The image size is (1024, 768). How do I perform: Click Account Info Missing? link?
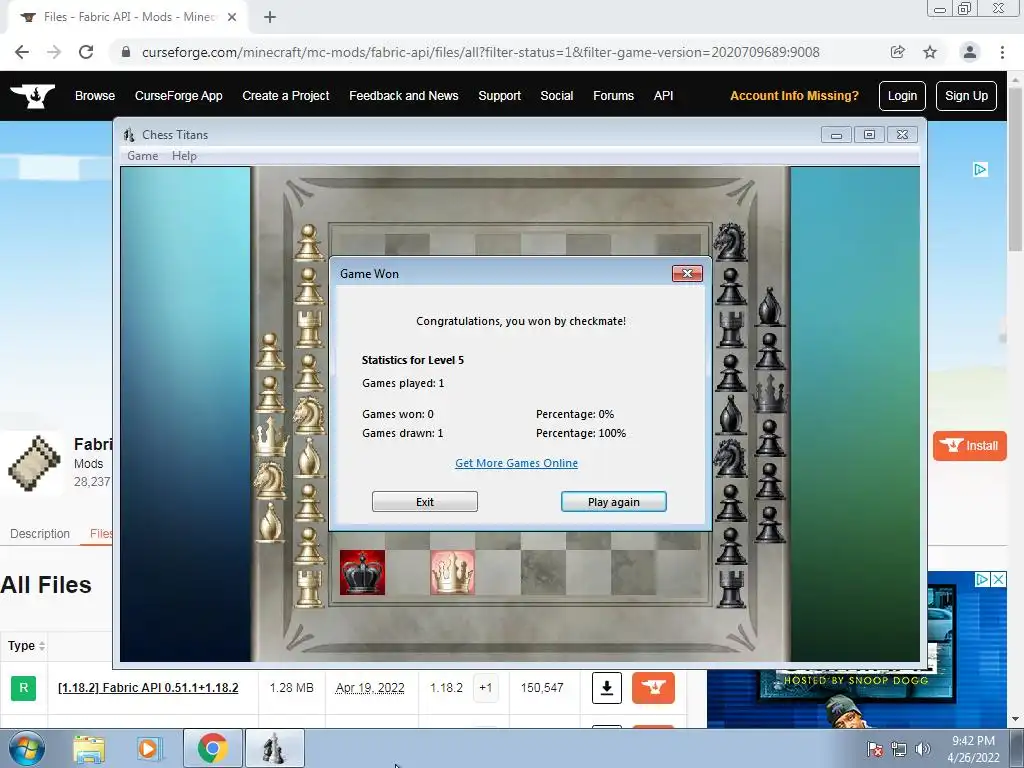tap(794, 96)
